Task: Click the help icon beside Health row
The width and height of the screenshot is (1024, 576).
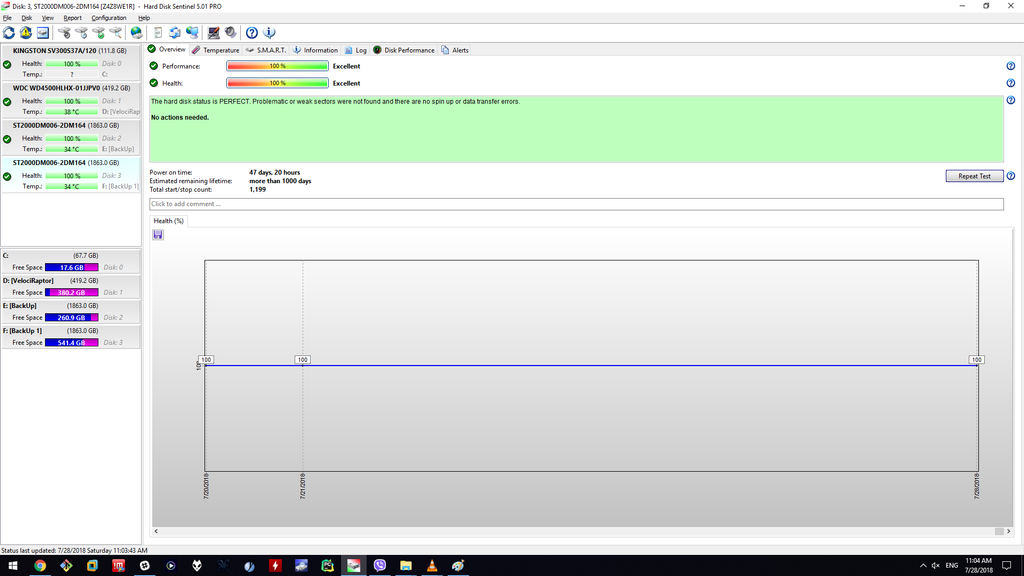Action: (x=1010, y=83)
